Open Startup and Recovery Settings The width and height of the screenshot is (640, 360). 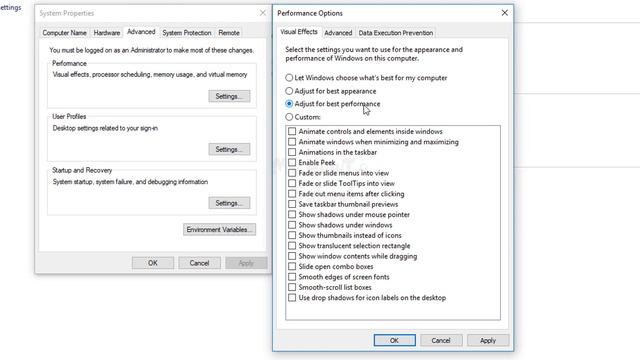pyautogui.click(x=229, y=203)
